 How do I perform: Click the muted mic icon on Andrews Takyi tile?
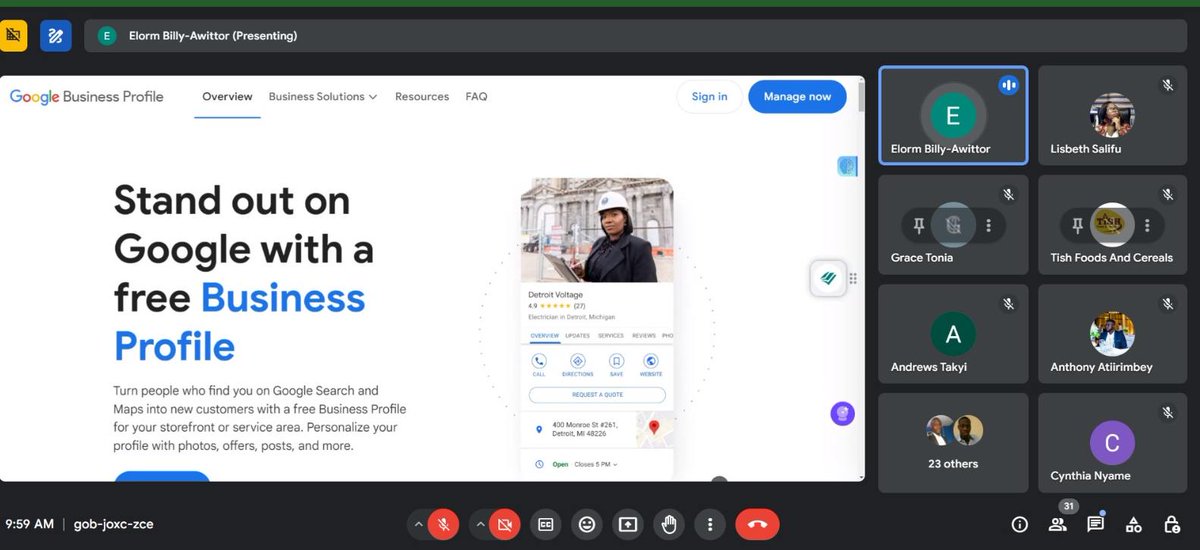coord(1009,304)
